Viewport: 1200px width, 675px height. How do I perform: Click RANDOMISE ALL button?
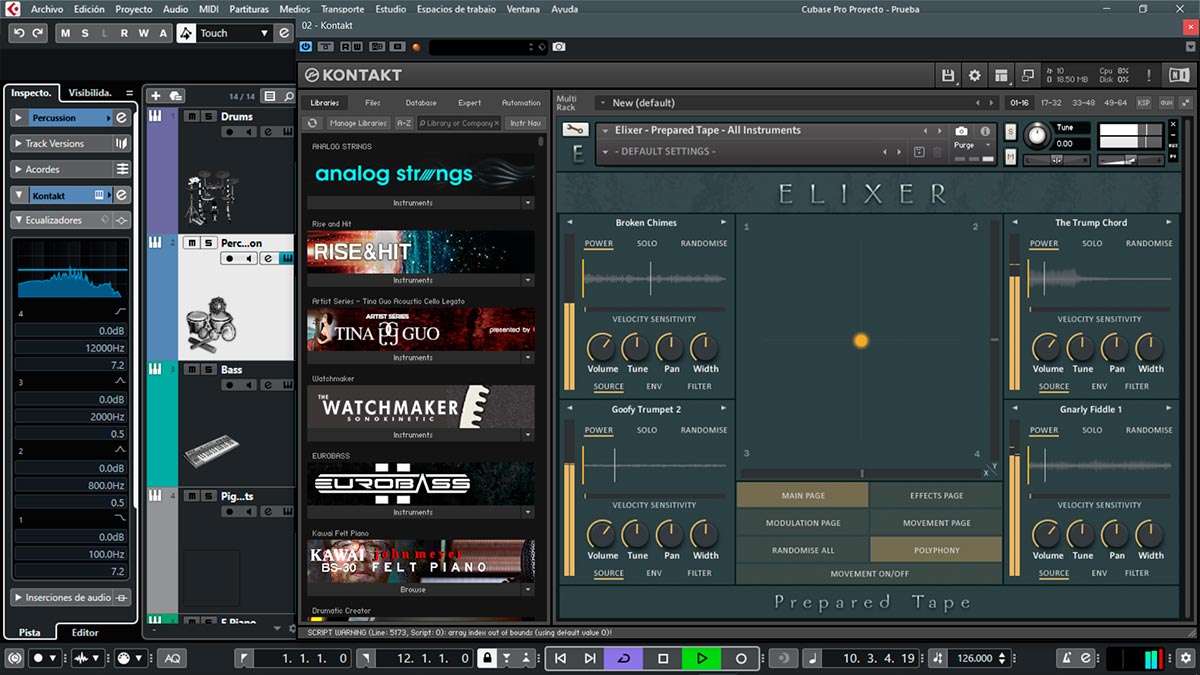point(803,550)
